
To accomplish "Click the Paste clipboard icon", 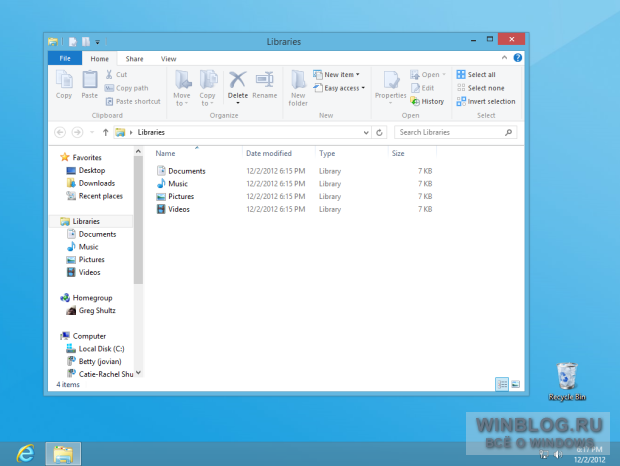I will (x=89, y=79).
